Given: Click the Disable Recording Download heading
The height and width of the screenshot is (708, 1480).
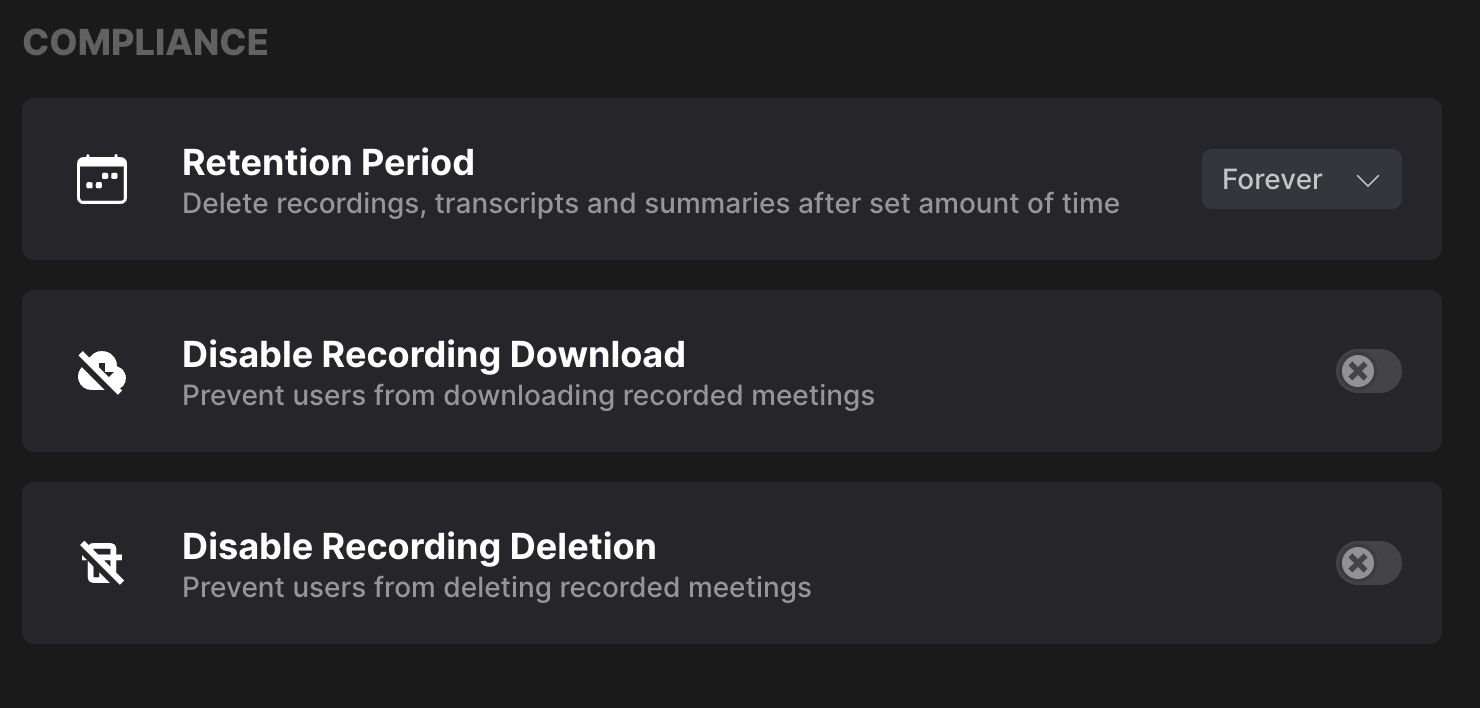Looking at the screenshot, I should click(x=434, y=354).
